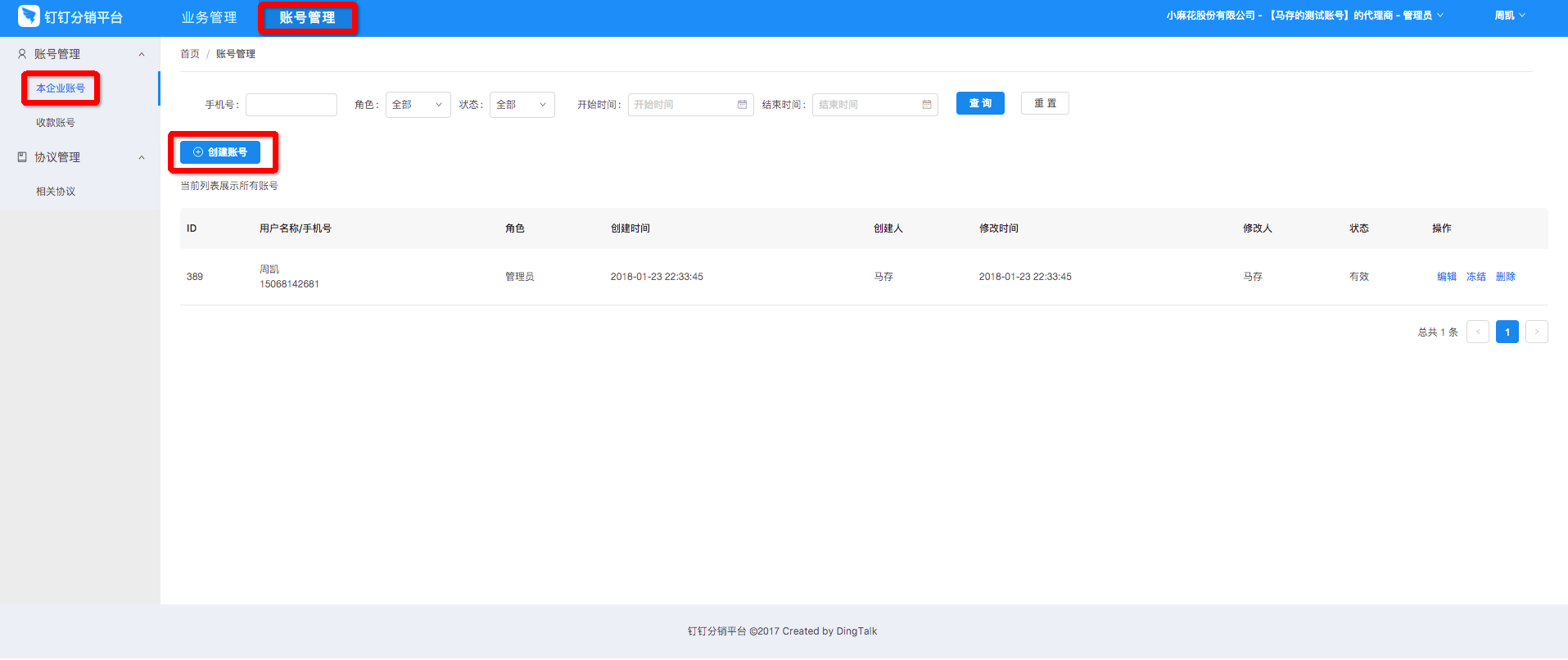Select page 1 in pagination
This screenshot has height=660, width=1568.
coord(1507,332)
